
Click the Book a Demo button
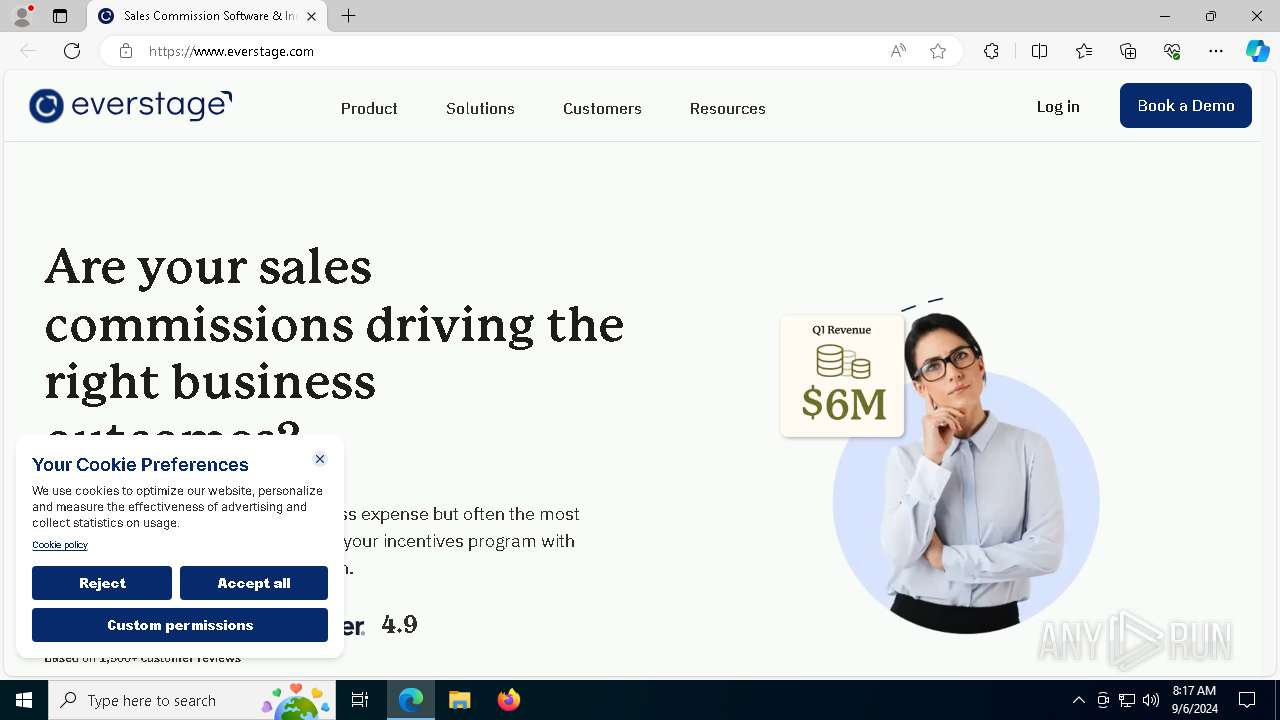[x=1186, y=105]
